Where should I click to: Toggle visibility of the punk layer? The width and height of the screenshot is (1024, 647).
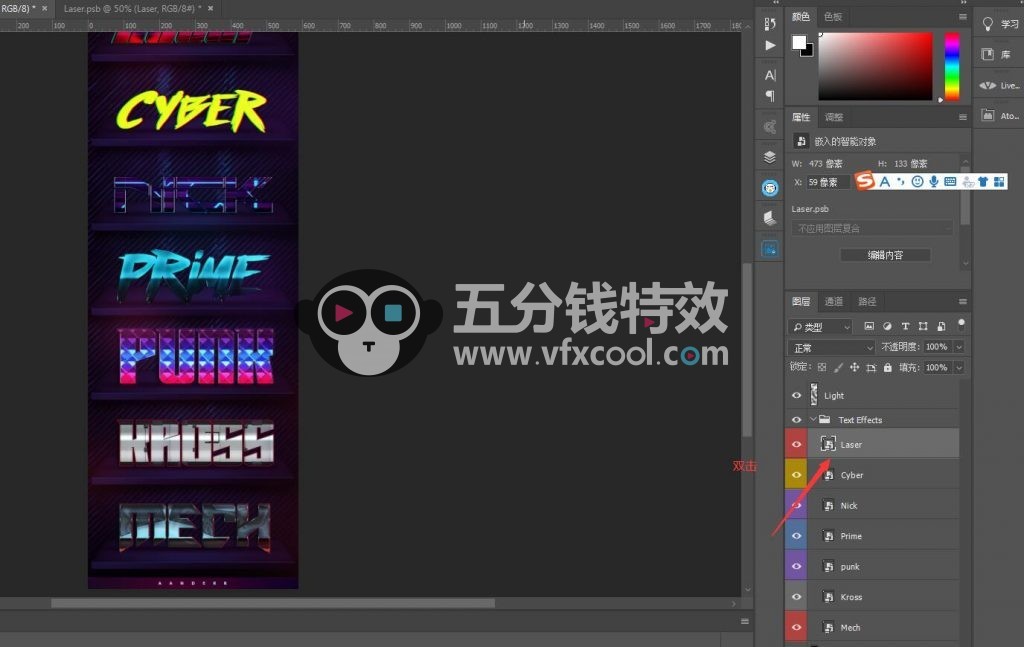coord(796,566)
